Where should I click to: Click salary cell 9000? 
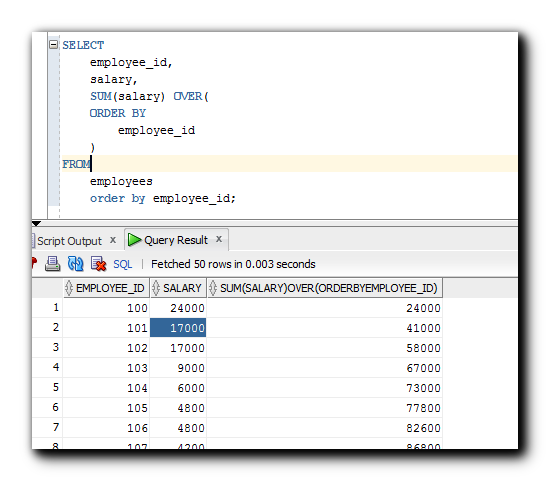point(178,368)
